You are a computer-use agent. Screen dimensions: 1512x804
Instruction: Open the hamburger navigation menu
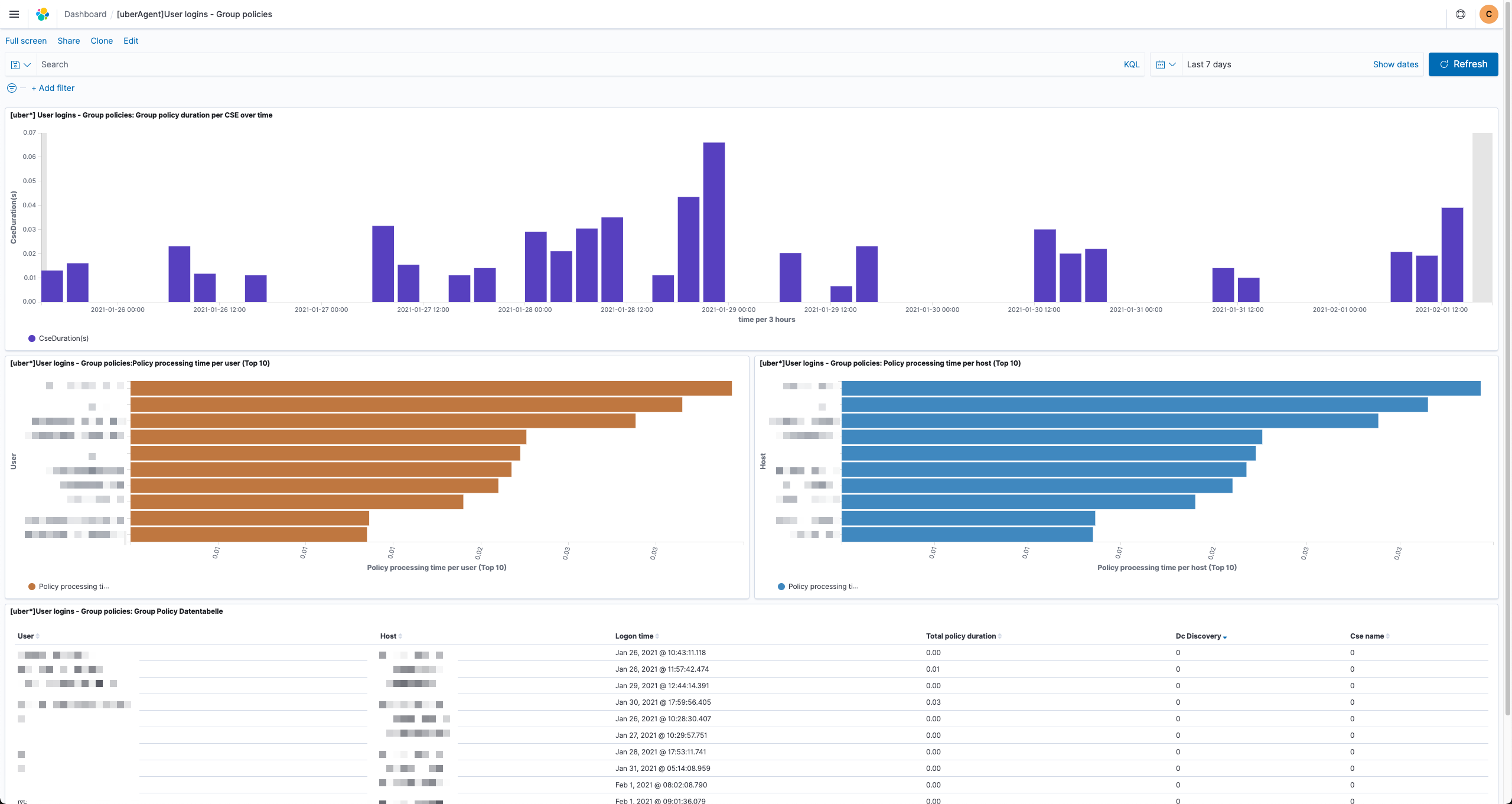pos(14,14)
